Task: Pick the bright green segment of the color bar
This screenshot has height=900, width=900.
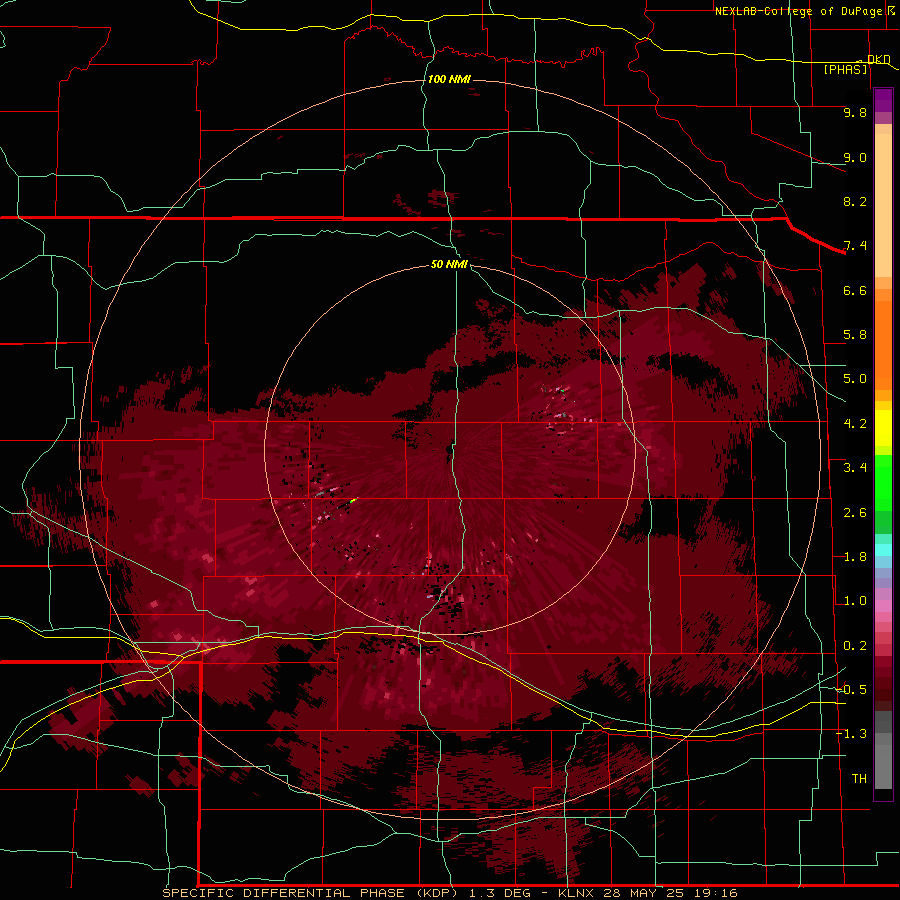Action: (x=883, y=482)
